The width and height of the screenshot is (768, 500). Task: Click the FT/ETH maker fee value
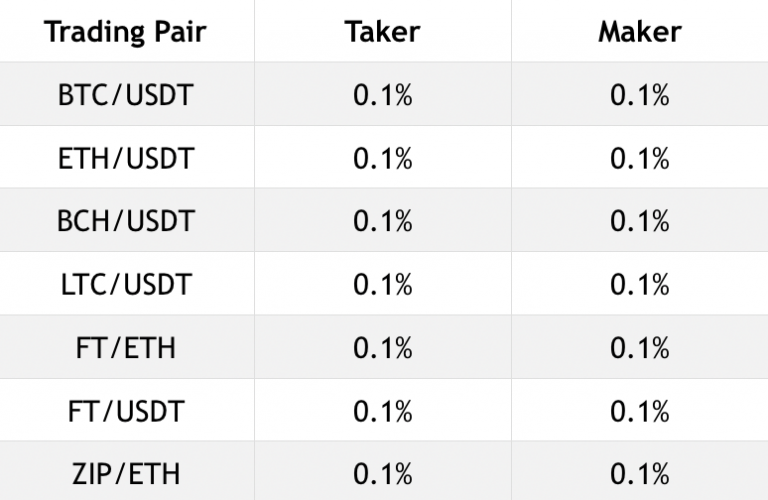[640, 348]
